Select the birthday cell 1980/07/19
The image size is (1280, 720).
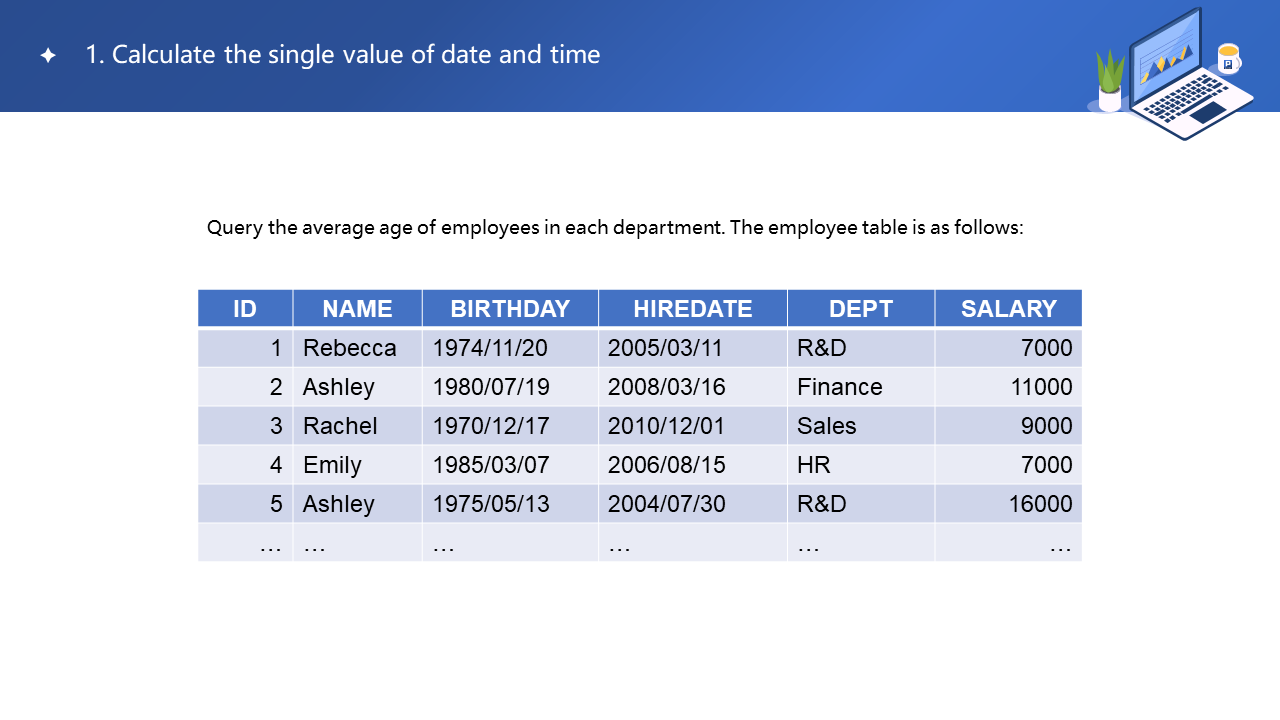pyautogui.click(x=491, y=387)
